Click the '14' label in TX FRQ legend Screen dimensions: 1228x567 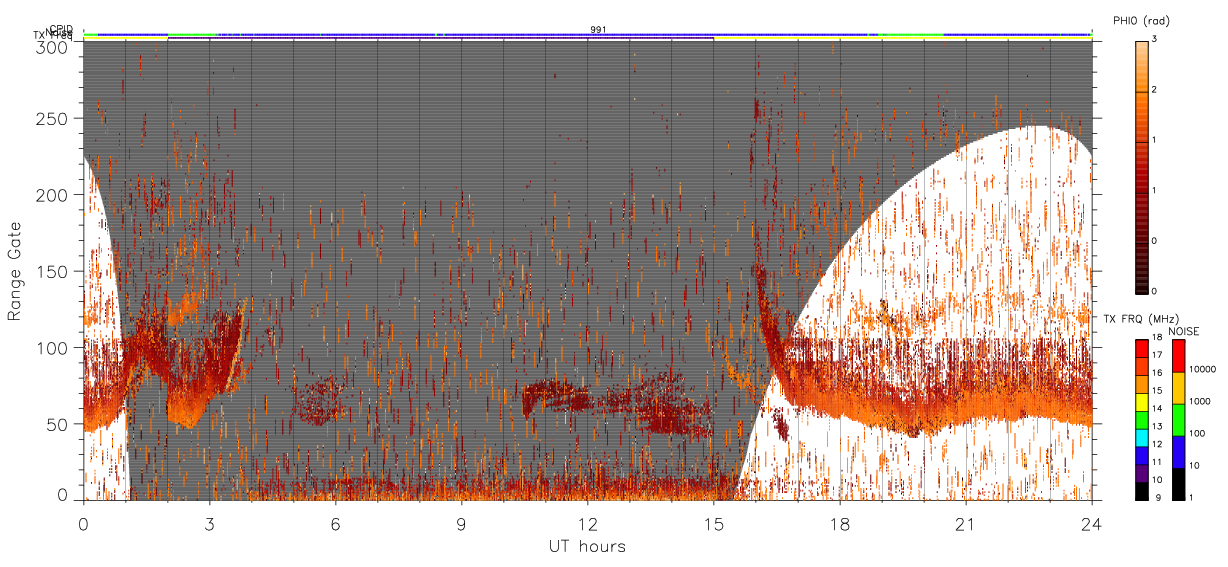(x=1157, y=408)
